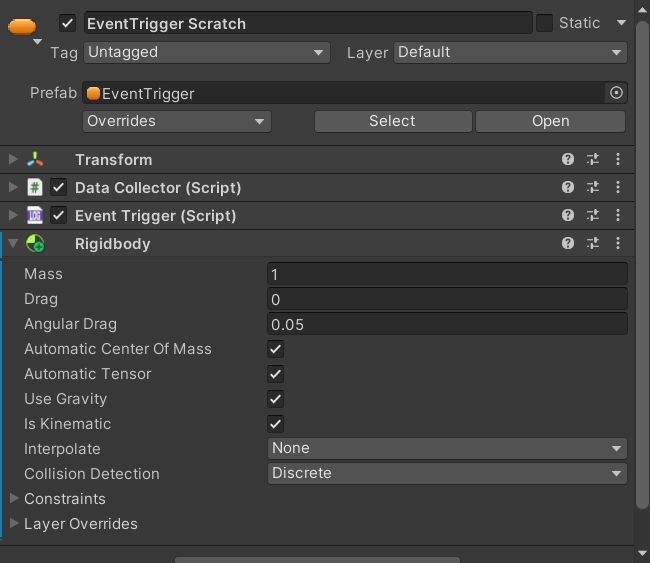Expand the Layer Overrides section

point(14,523)
